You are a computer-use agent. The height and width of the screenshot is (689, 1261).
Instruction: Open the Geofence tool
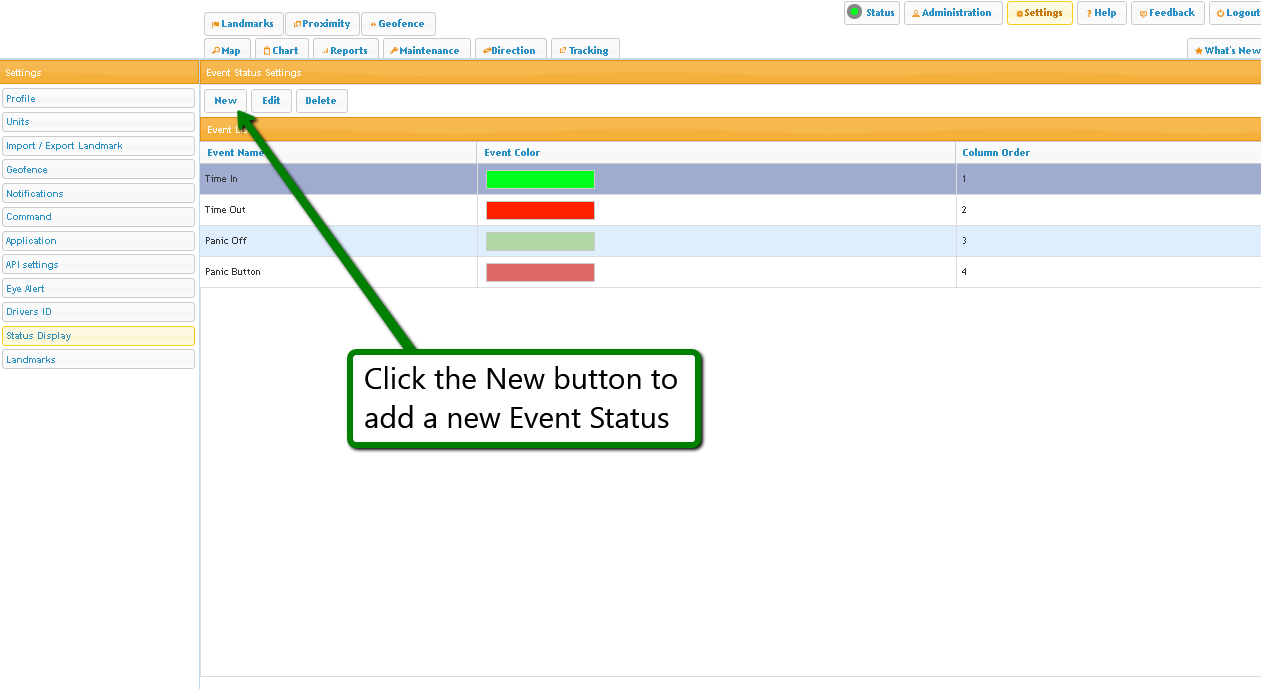coord(398,24)
